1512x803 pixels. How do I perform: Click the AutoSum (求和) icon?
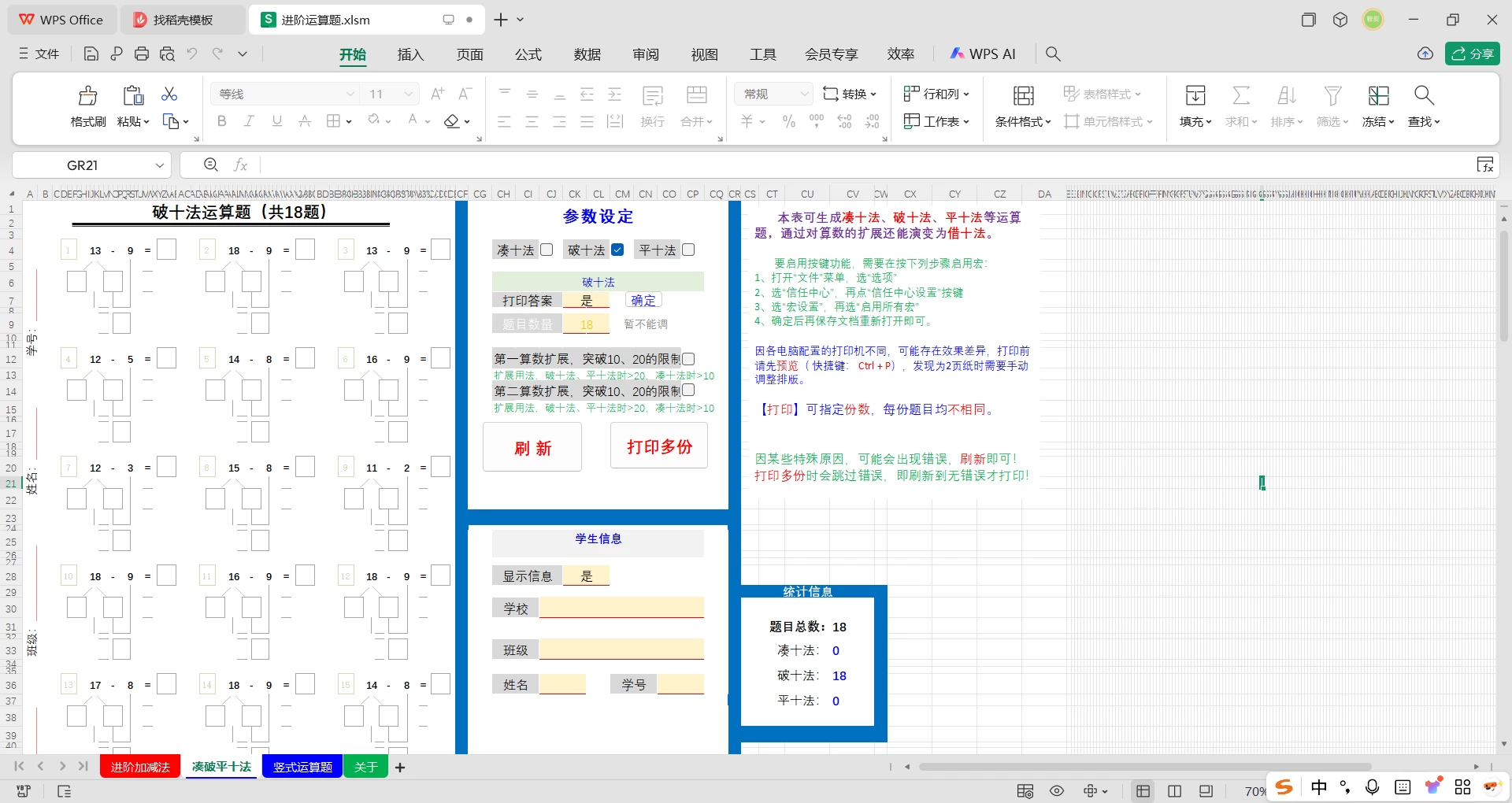pyautogui.click(x=1241, y=95)
